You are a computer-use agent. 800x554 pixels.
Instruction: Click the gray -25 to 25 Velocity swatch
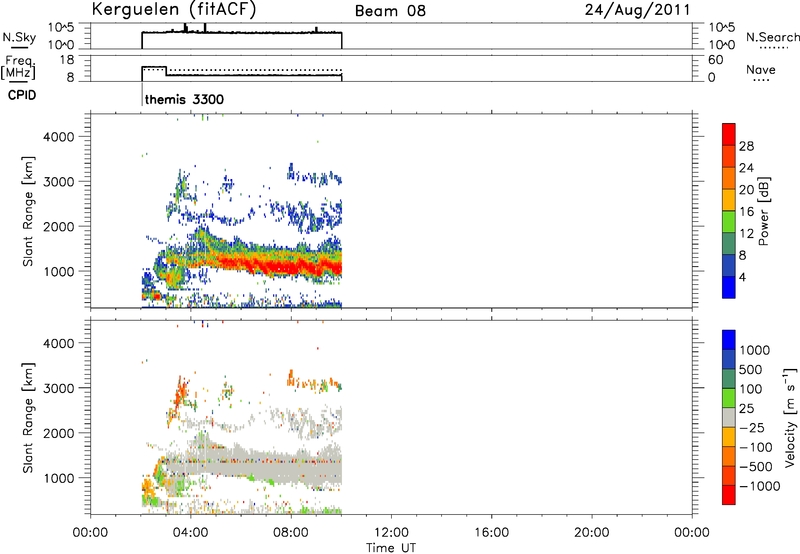click(729, 417)
